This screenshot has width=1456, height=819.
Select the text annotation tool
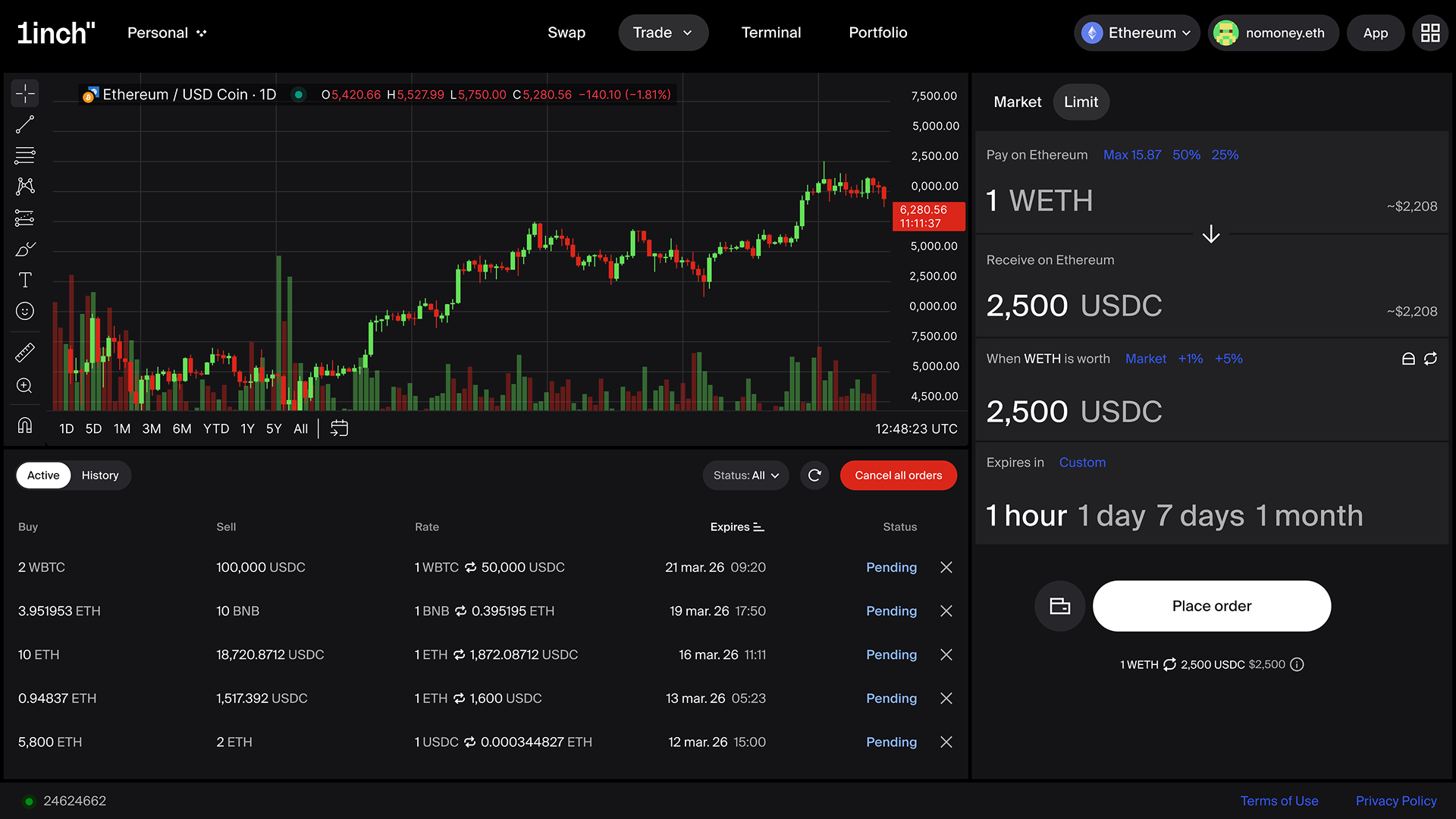[x=25, y=280]
